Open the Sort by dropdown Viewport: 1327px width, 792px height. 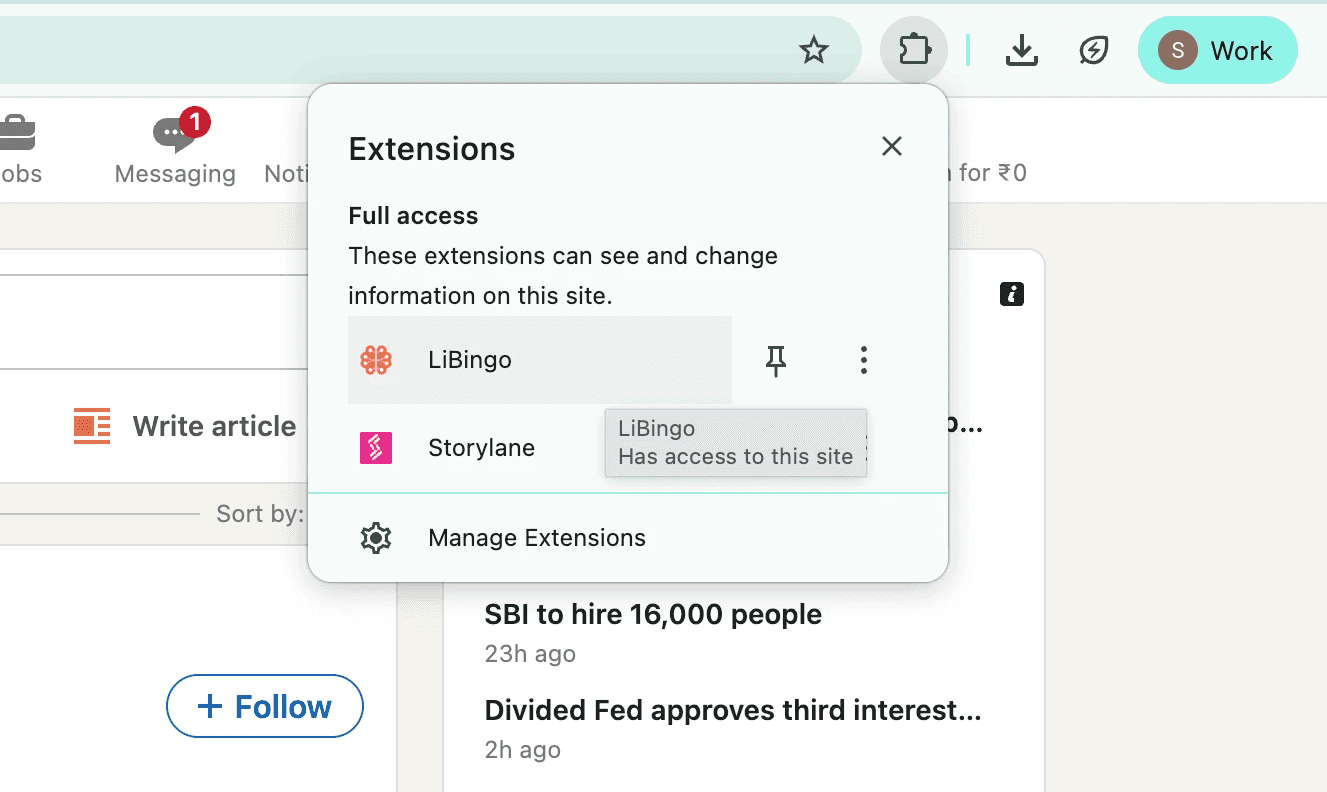point(260,514)
